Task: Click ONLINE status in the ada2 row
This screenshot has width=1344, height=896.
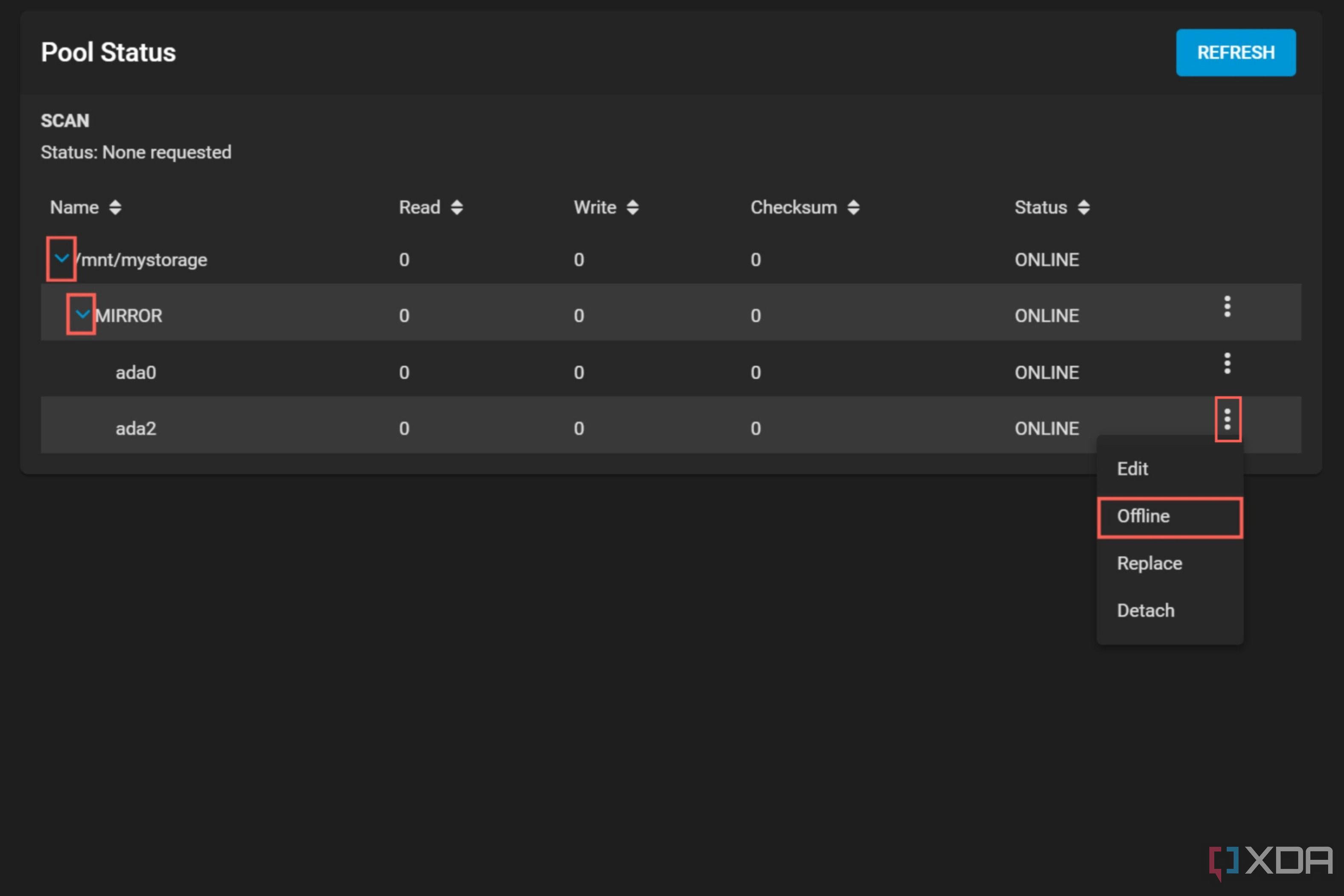Action: (x=1046, y=428)
